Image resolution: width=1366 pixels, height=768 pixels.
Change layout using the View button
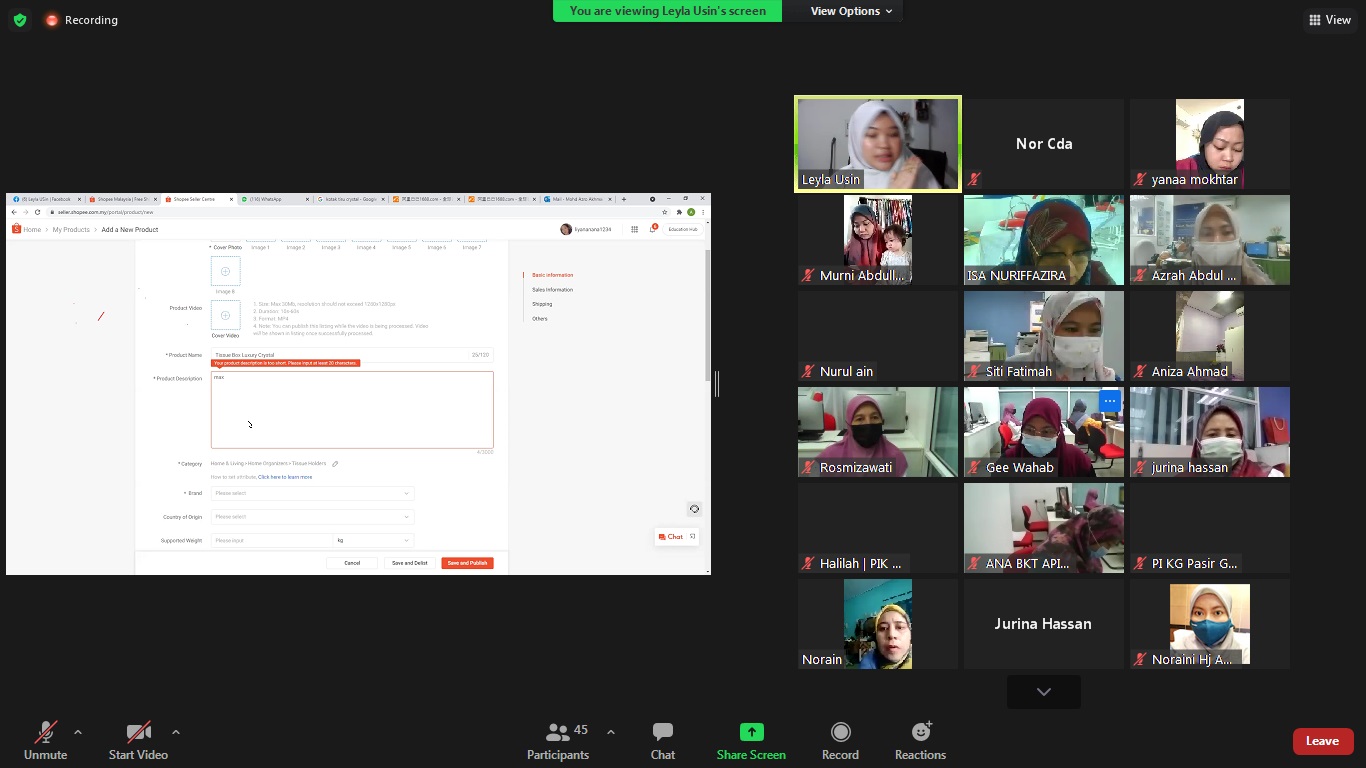(1329, 20)
